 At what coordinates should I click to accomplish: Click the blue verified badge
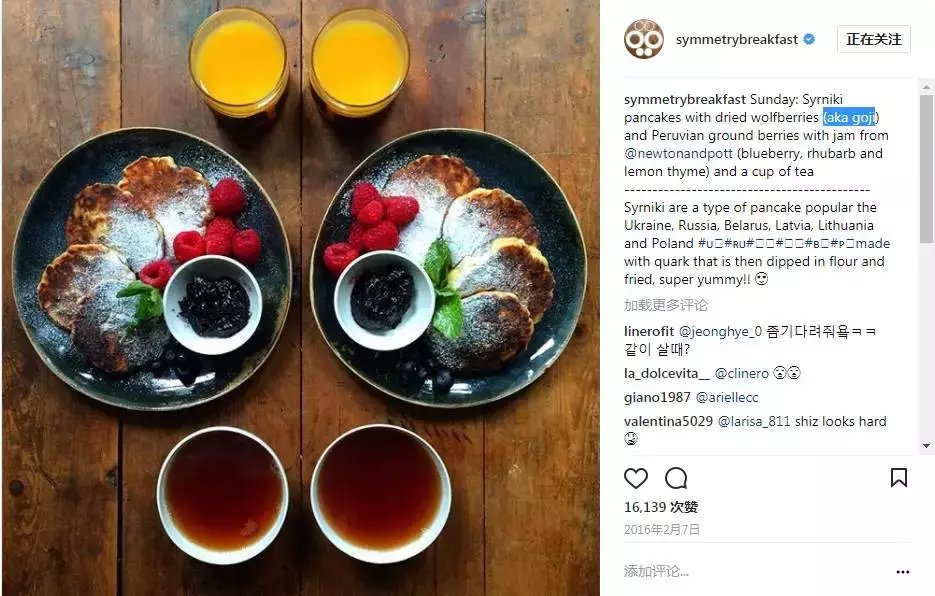click(x=809, y=39)
